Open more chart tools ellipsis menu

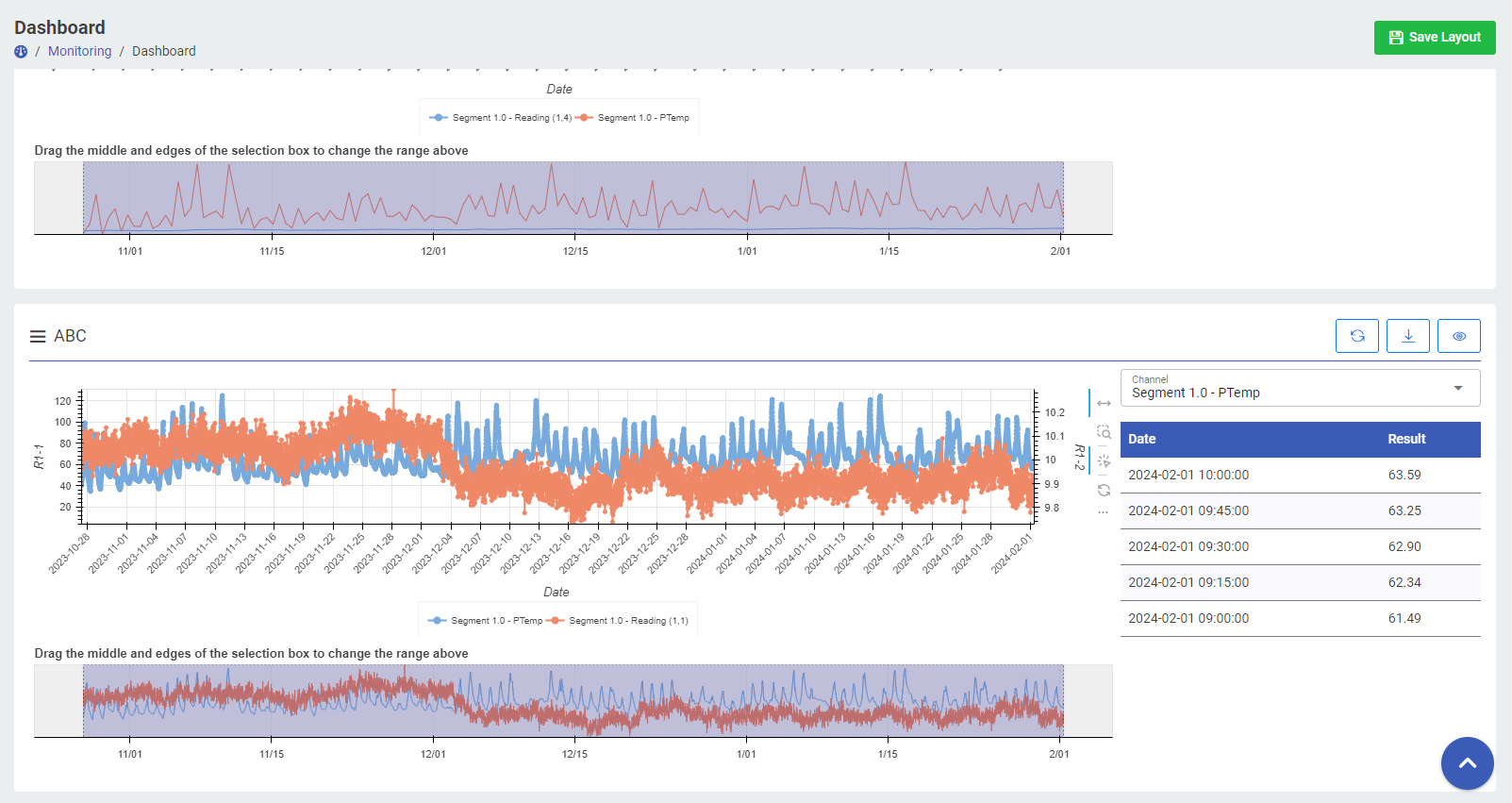point(1104,512)
